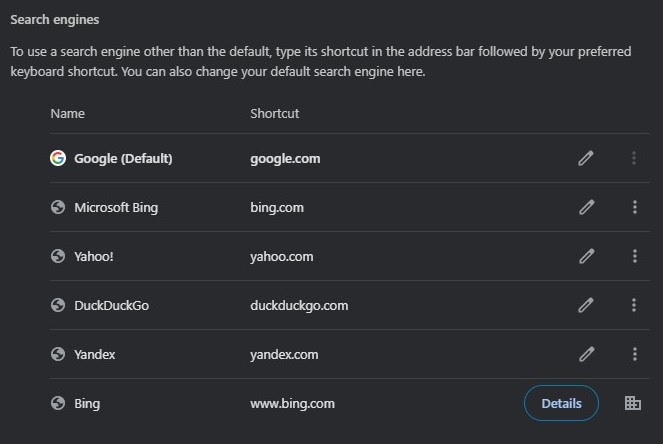Click the Google logo icon
This screenshot has width=663, height=444.
click(58, 158)
